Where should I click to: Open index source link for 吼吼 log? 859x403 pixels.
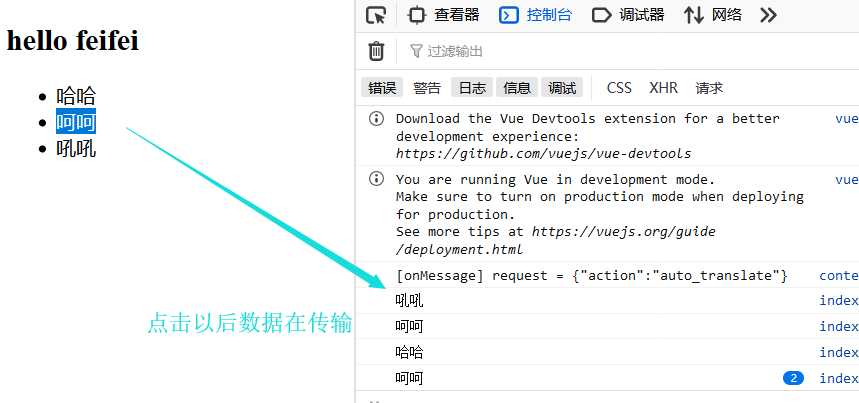[839, 300]
